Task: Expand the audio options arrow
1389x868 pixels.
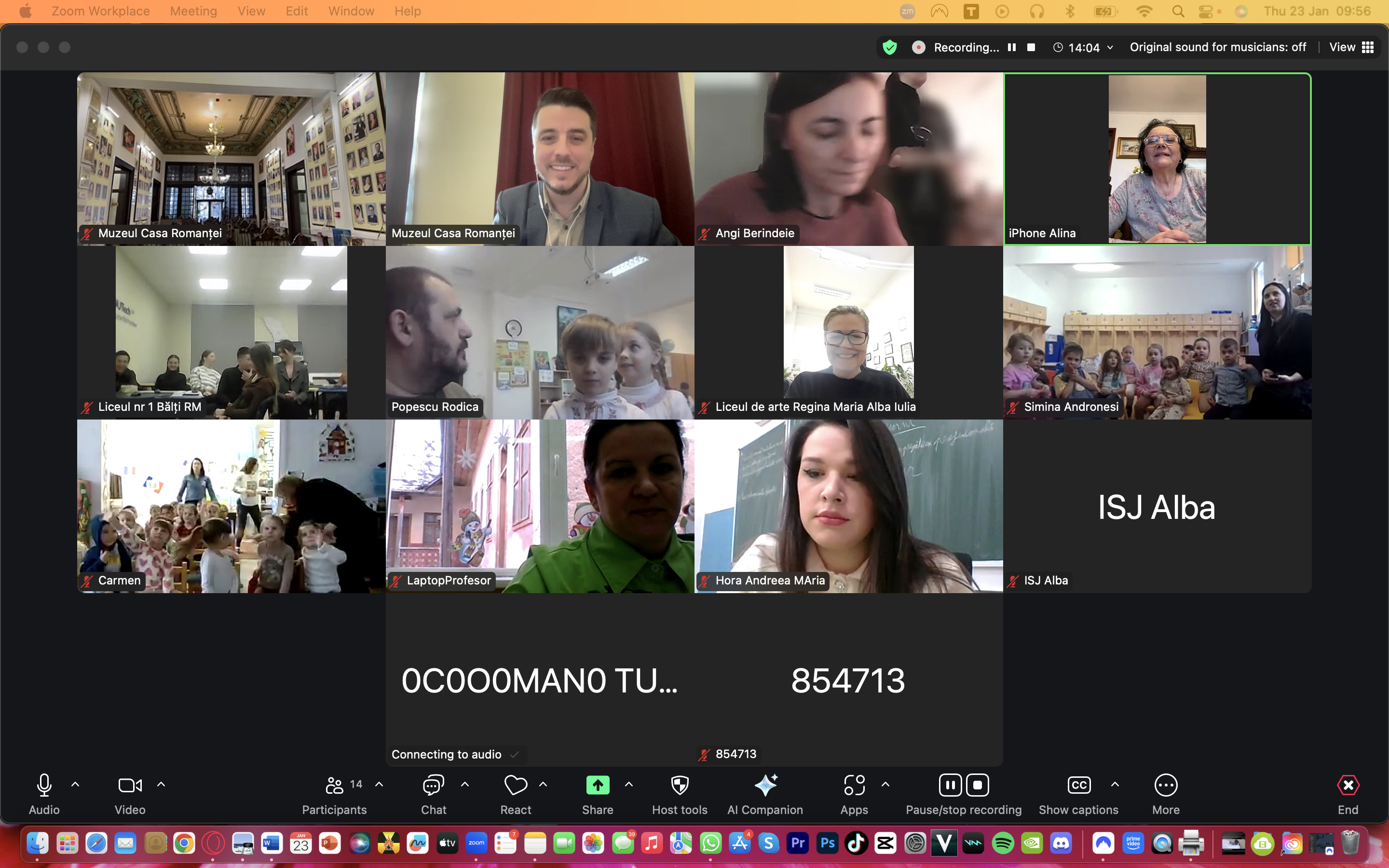Action: click(x=75, y=784)
